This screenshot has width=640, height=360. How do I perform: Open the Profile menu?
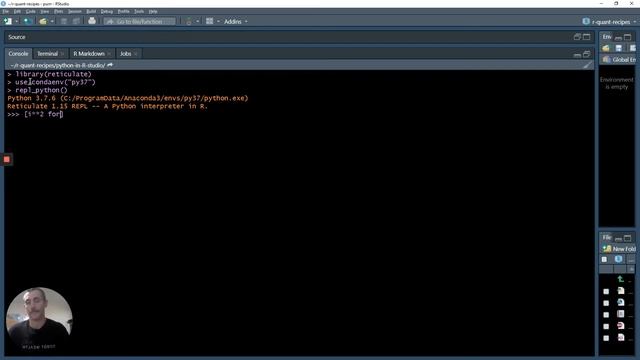click(x=124, y=11)
